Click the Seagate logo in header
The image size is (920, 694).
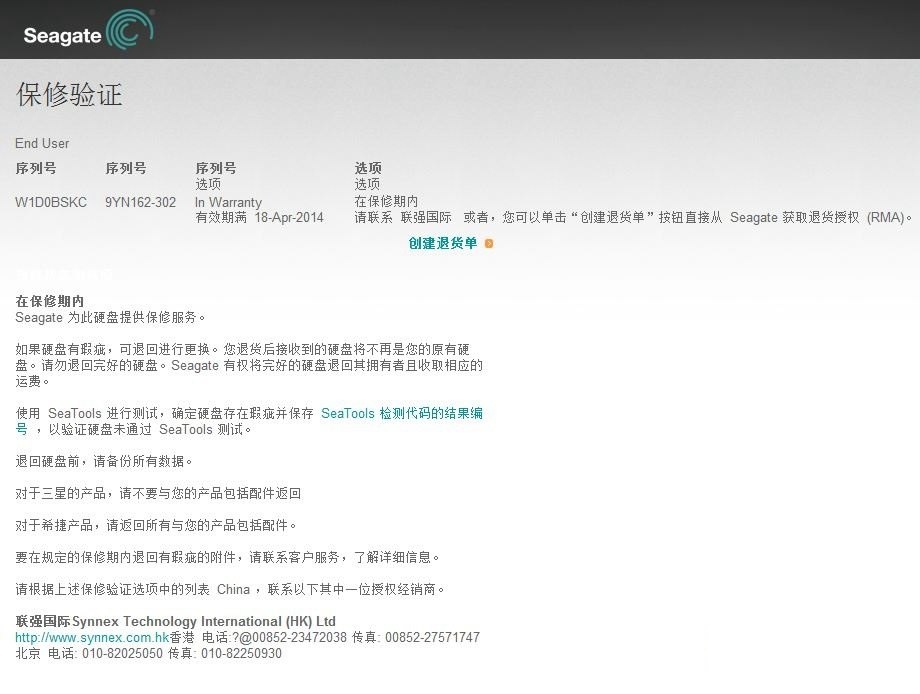click(89, 30)
